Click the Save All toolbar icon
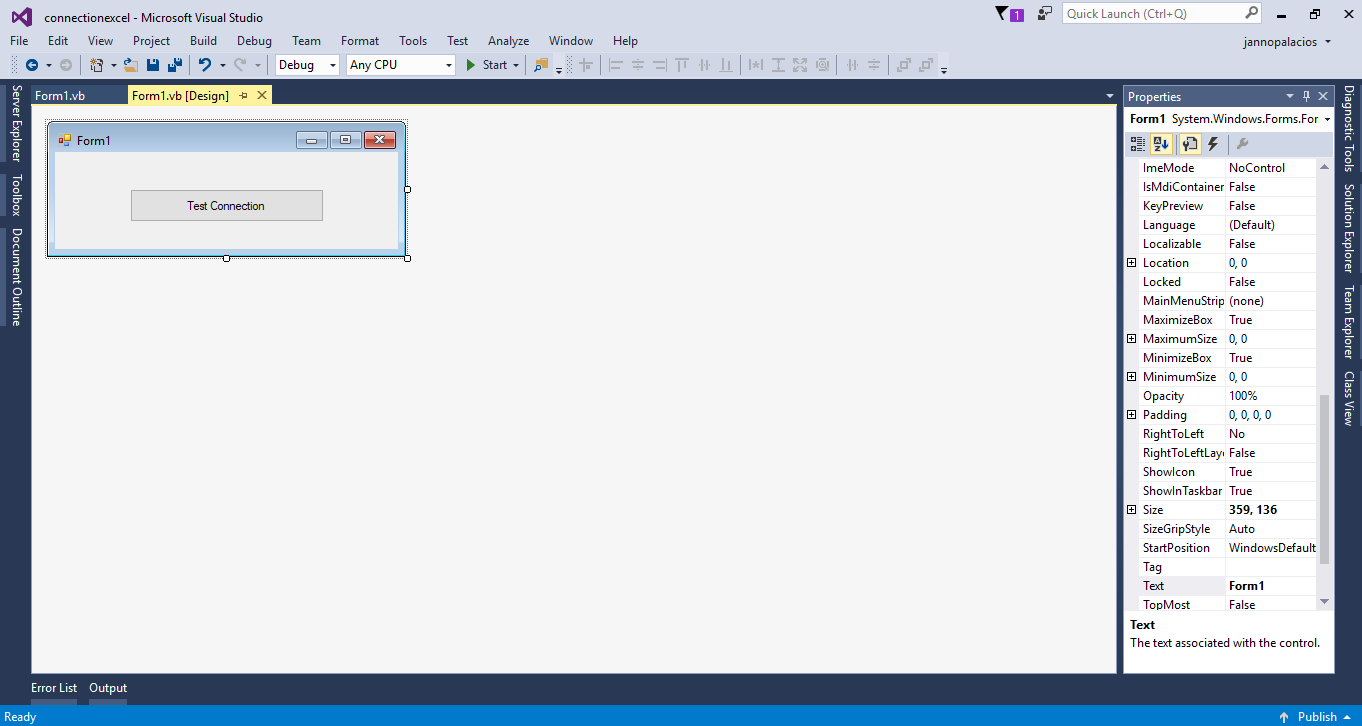The width and height of the screenshot is (1362, 726). click(175, 65)
